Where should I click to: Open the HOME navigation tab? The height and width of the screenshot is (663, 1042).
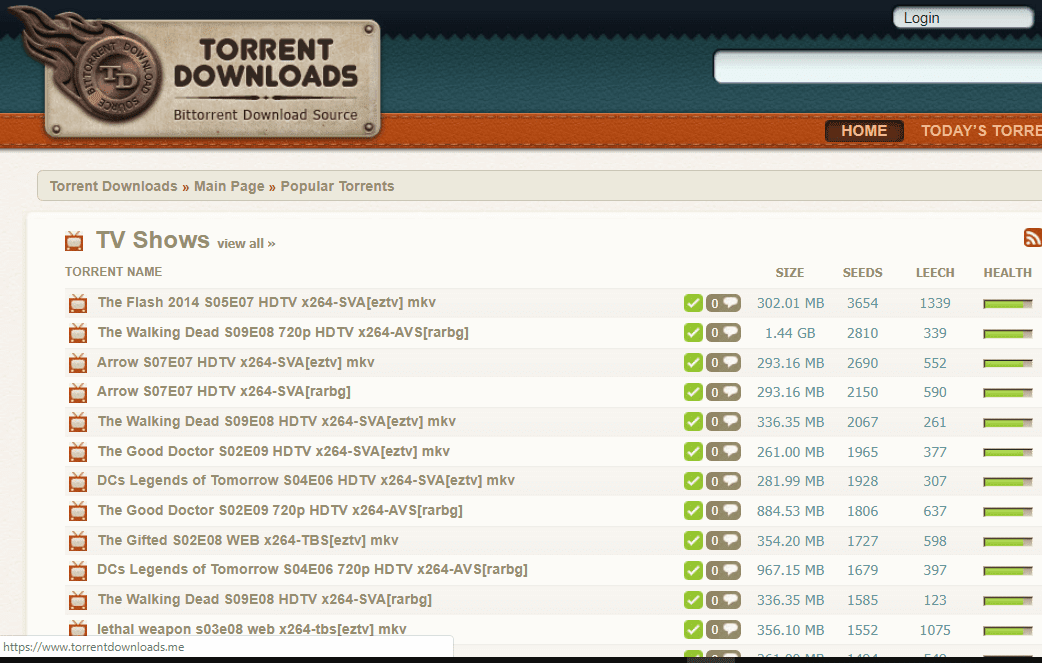pyautogui.click(x=864, y=131)
